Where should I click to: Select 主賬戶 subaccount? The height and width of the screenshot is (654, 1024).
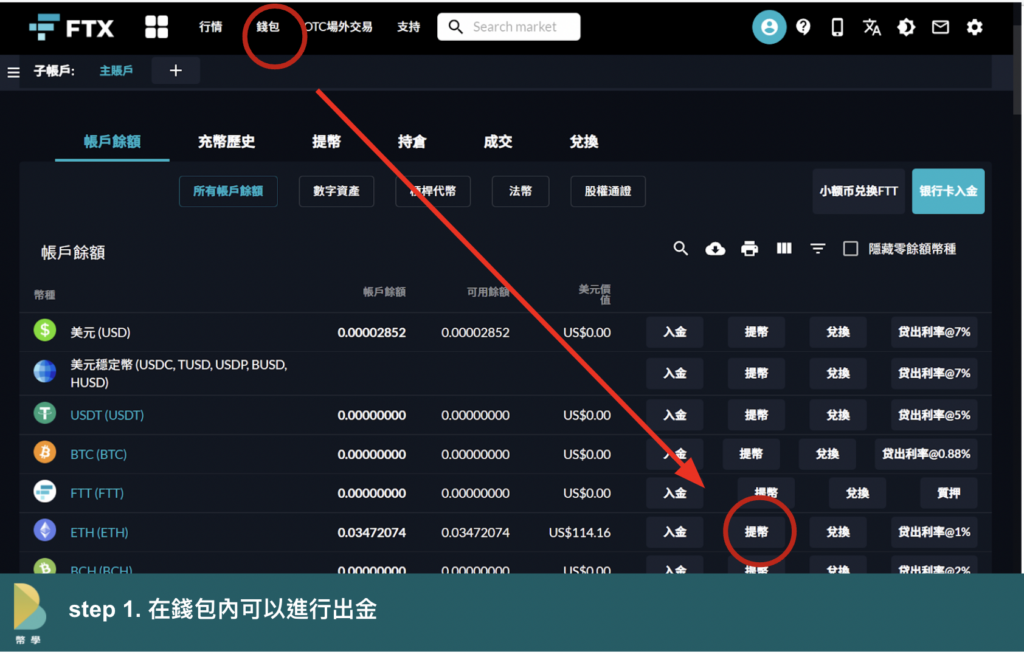116,71
